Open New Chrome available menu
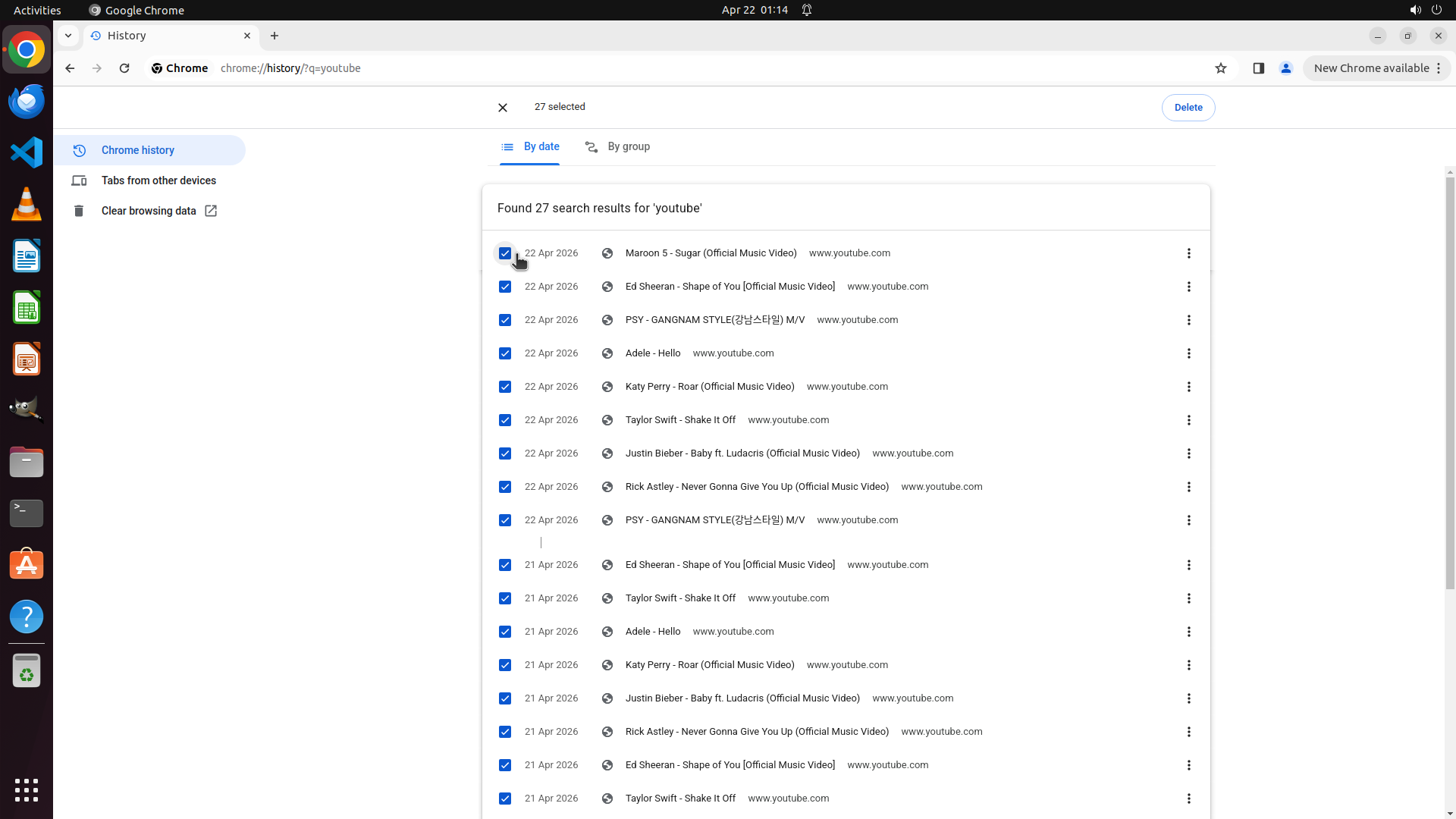The height and width of the screenshot is (819, 1456). coord(1376,68)
